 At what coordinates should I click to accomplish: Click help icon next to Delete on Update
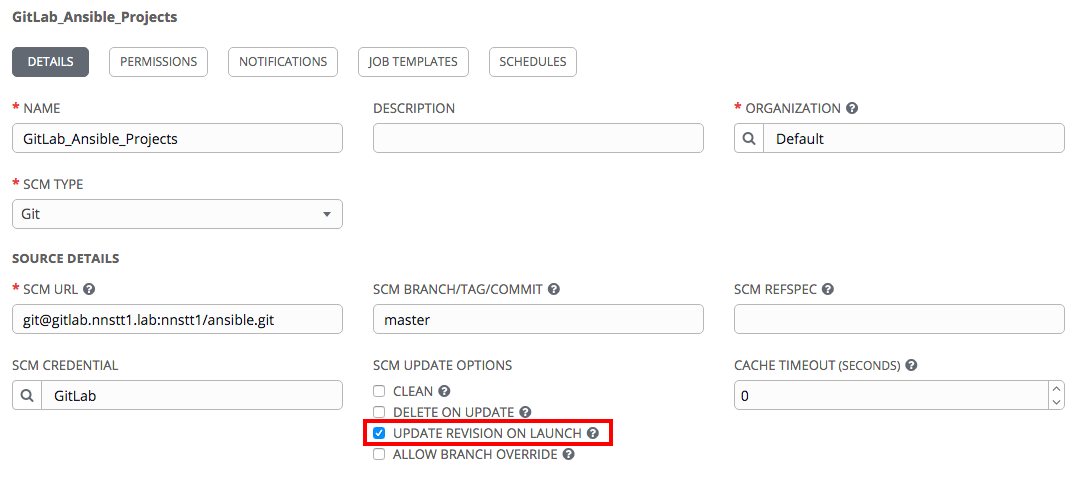coord(525,412)
